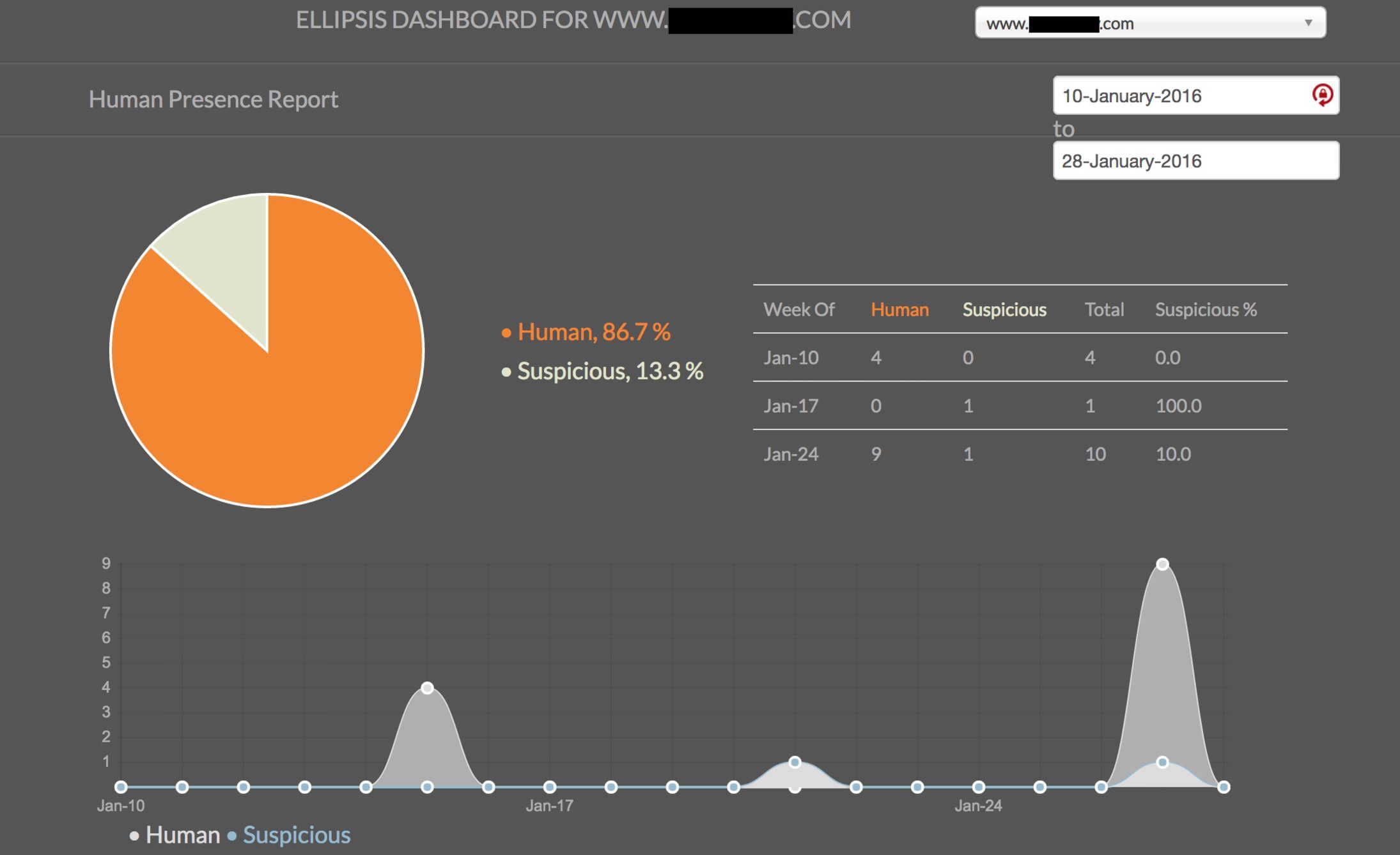
Task: Click the 28-January-2016 end date field
Action: coord(1194,161)
